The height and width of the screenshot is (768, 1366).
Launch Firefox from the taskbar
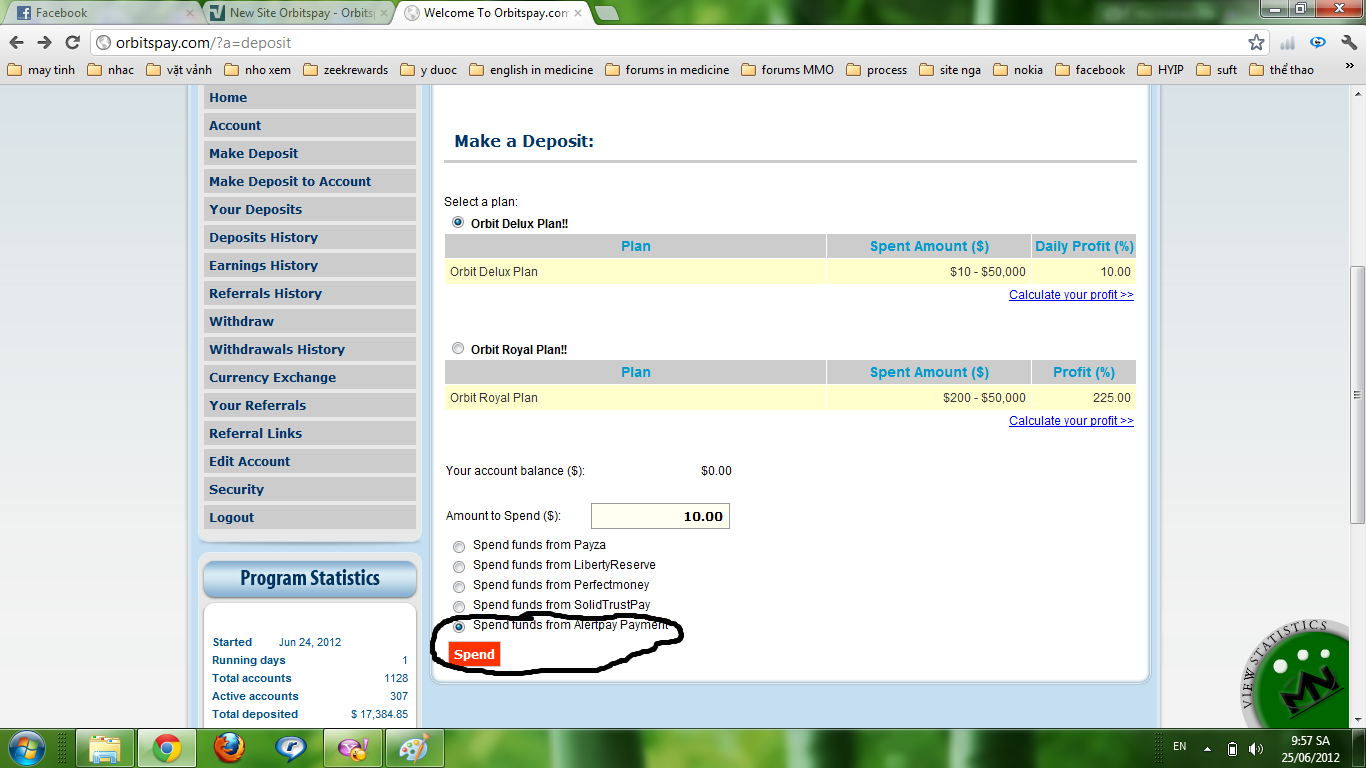(x=228, y=748)
